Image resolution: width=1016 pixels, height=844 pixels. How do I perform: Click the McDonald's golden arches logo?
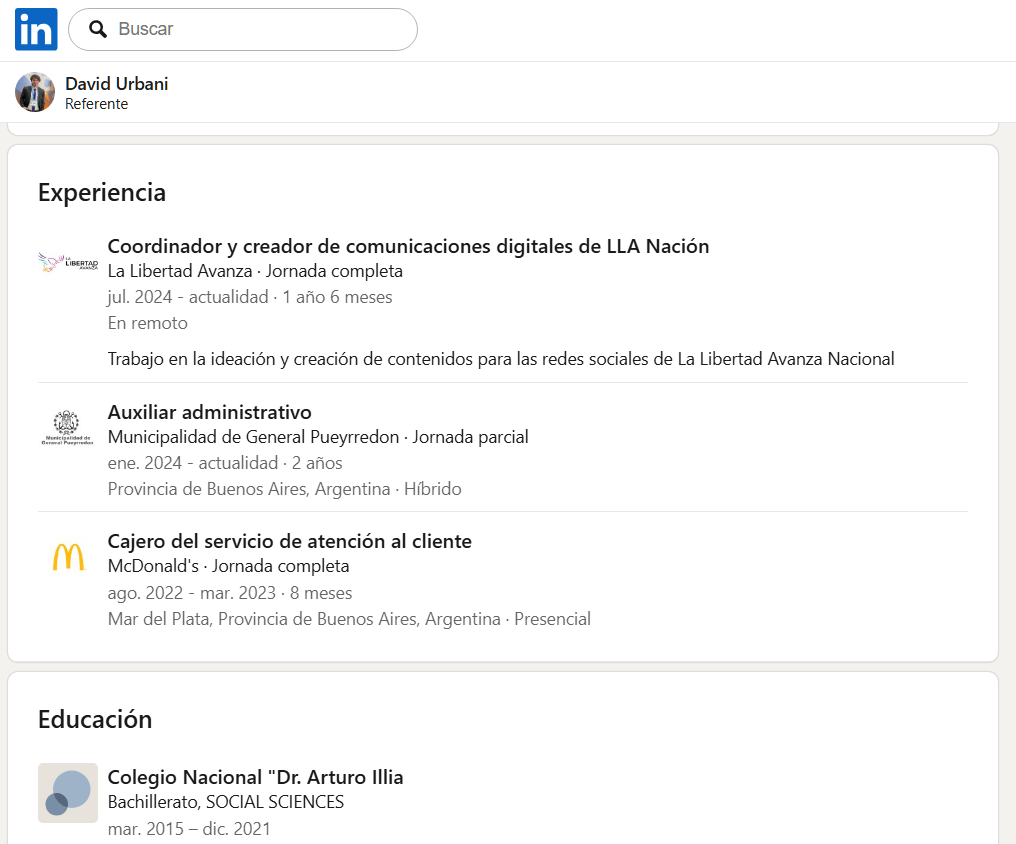[68, 557]
